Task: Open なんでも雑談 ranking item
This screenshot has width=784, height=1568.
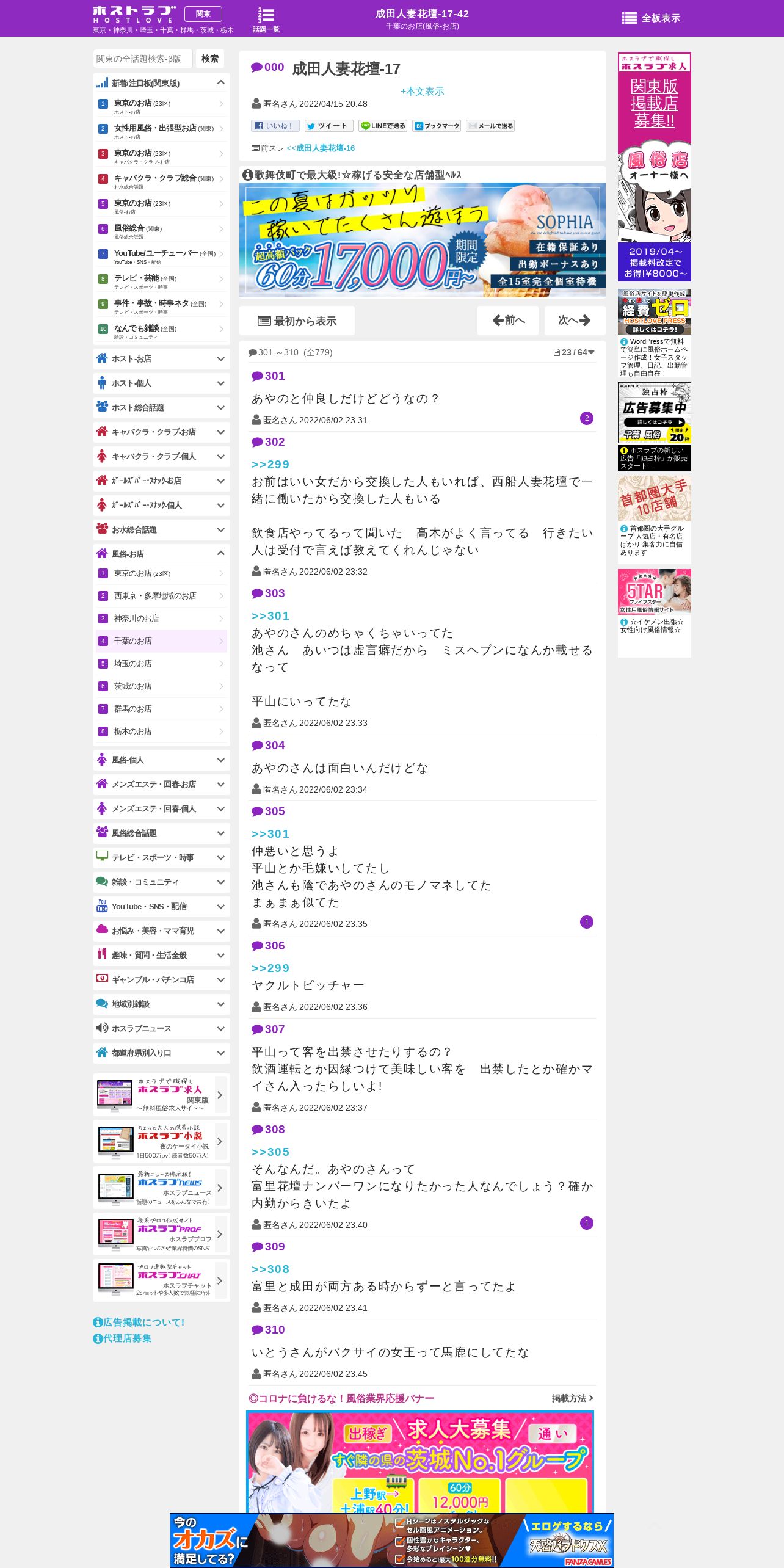Action: [161, 330]
